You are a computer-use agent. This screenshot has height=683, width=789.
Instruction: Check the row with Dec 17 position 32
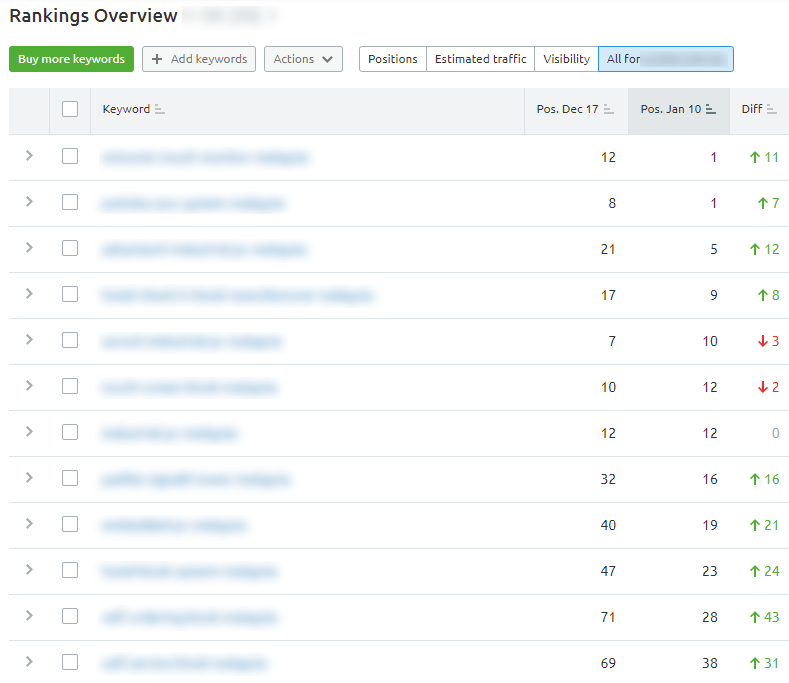click(70, 478)
